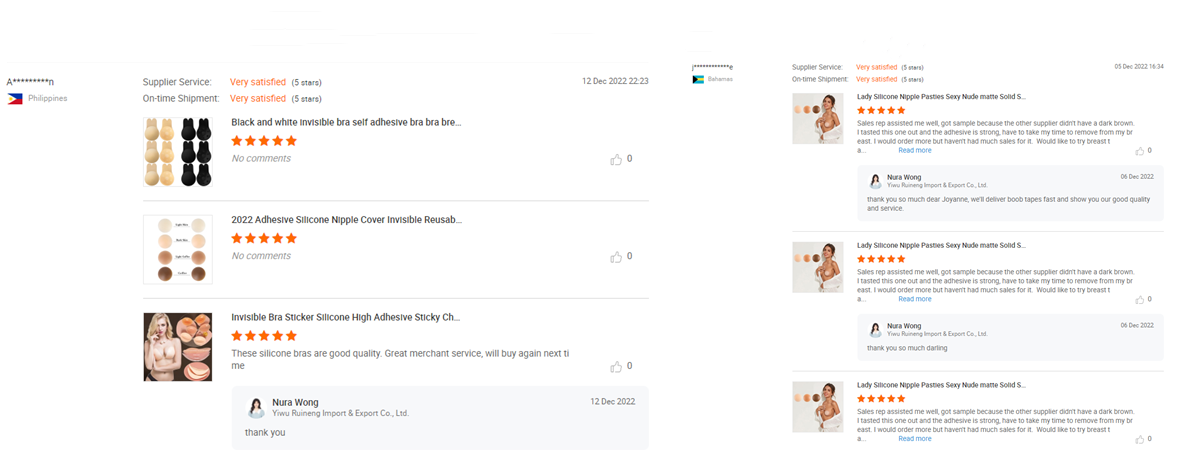The image size is (1200, 450).
Task: Open the "2022 Adhesive Silicone Nipple Cover" product title
Action: click(346, 220)
